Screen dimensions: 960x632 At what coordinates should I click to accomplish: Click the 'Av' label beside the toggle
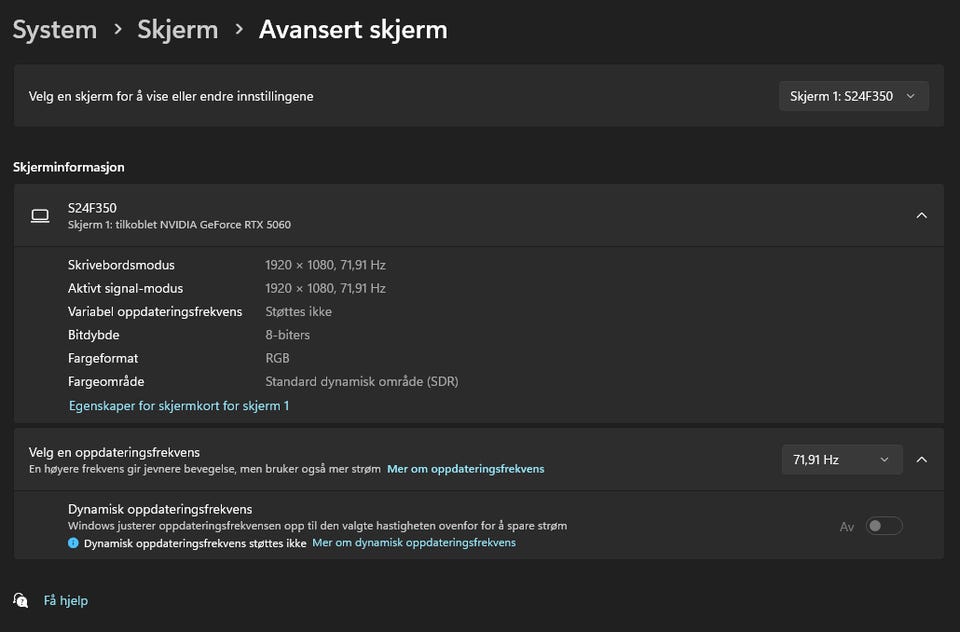(847, 527)
